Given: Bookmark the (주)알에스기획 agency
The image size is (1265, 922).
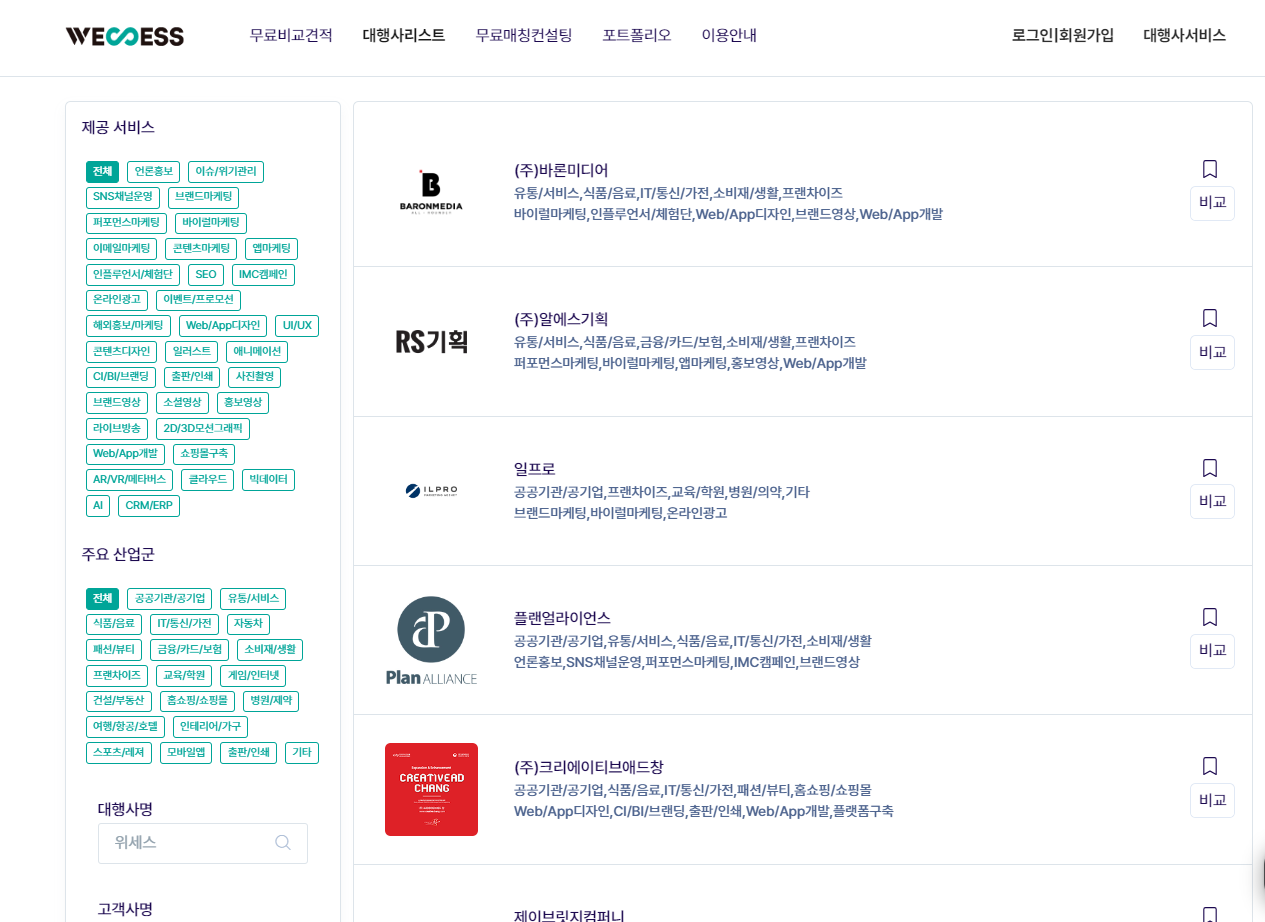Looking at the screenshot, I should (x=1210, y=318).
